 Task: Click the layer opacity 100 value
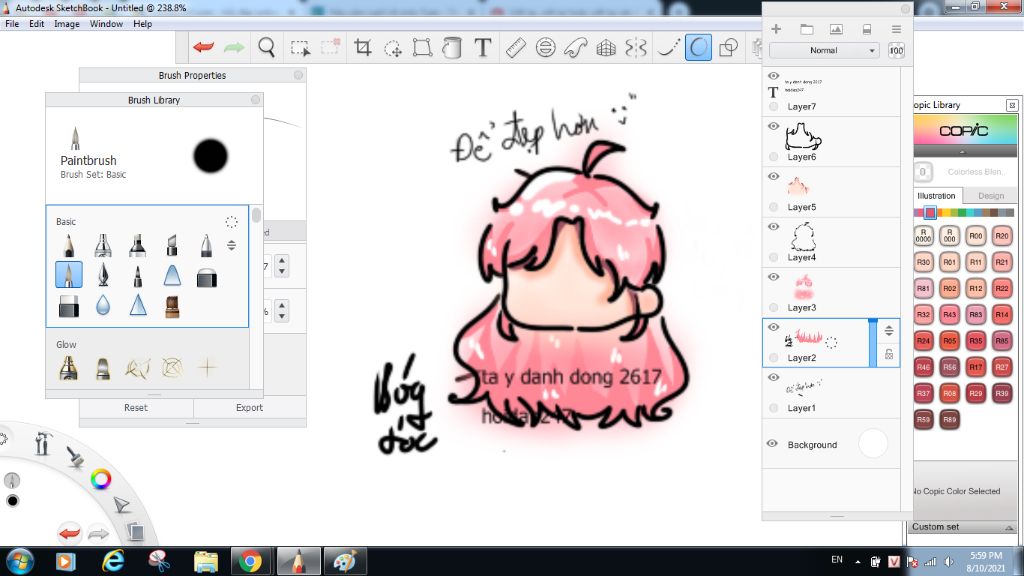click(897, 50)
